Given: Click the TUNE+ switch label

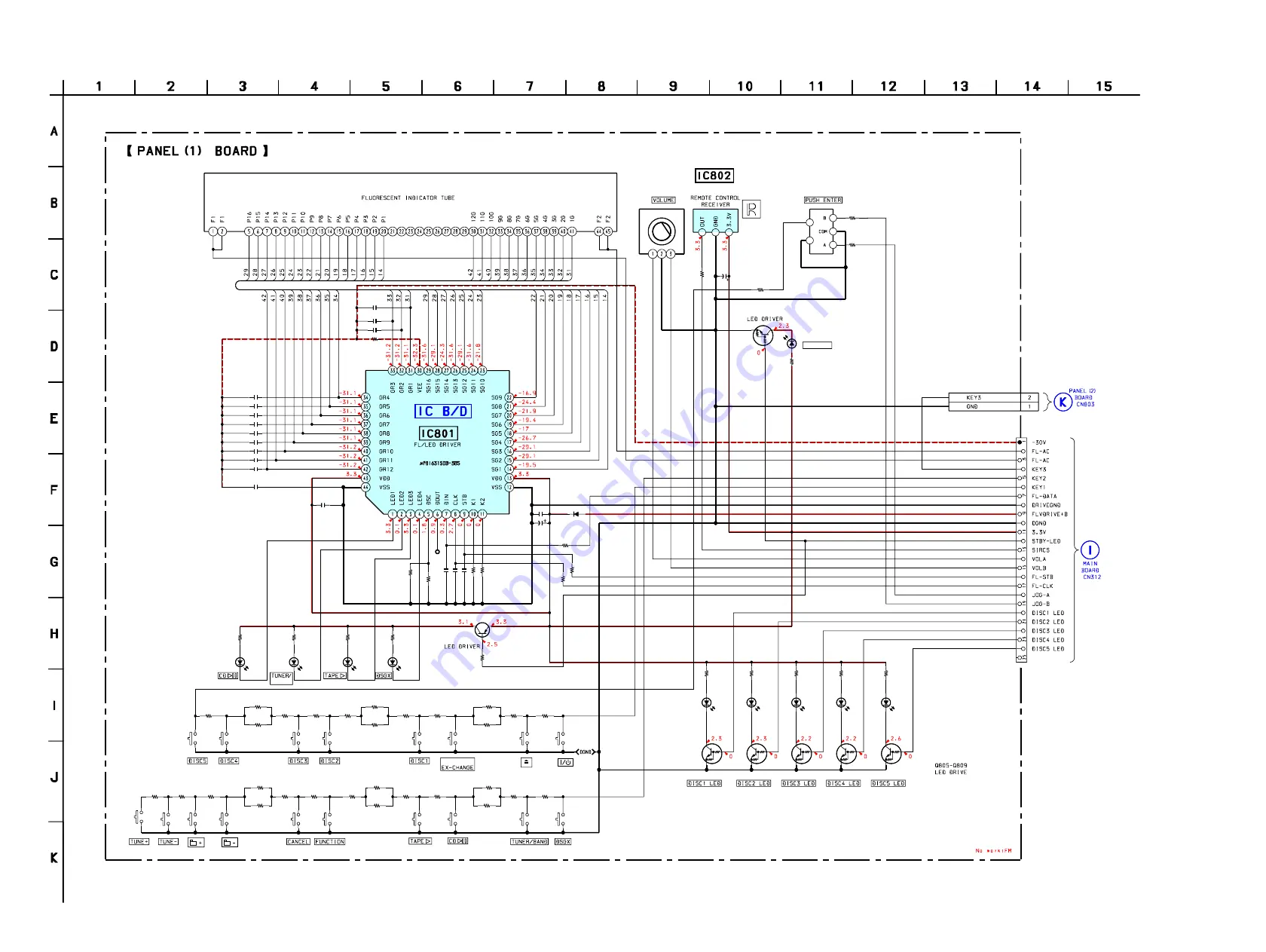Looking at the screenshot, I should click(139, 842).
